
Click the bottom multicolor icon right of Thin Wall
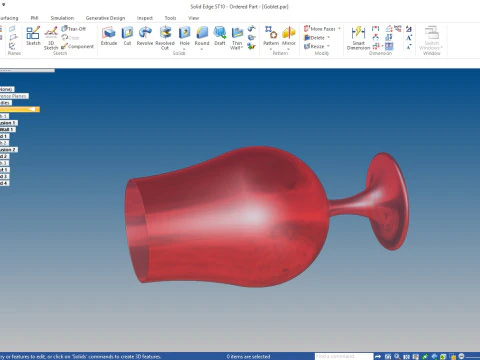coord(252,46)
